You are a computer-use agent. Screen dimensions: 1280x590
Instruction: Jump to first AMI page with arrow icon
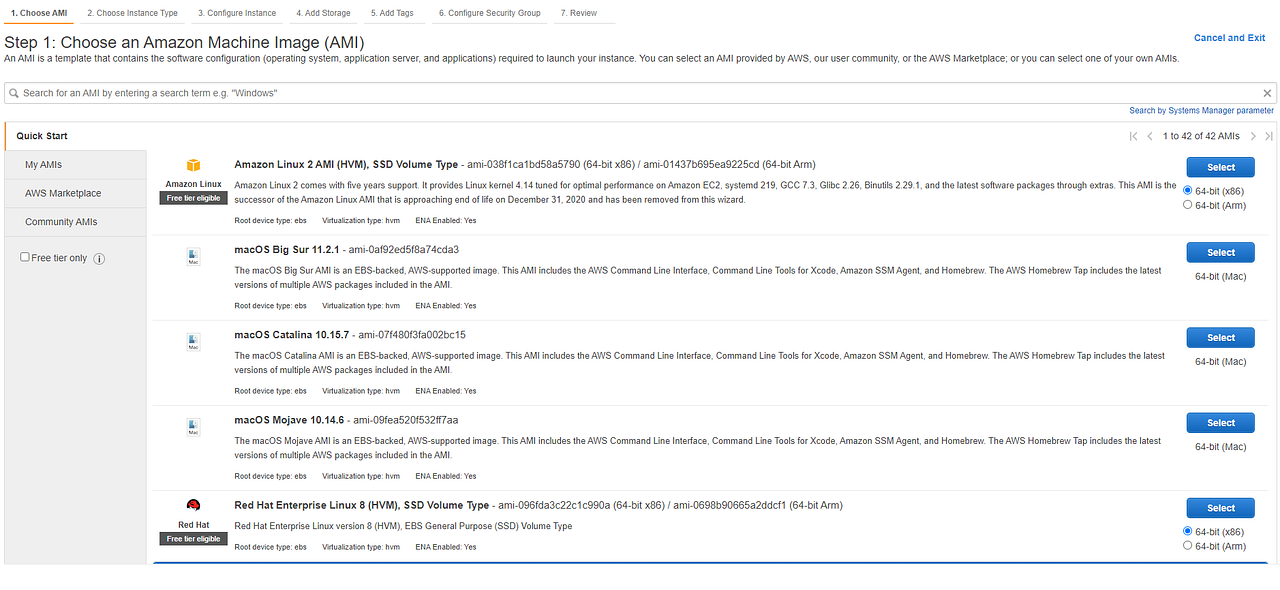click(1133, 136)
